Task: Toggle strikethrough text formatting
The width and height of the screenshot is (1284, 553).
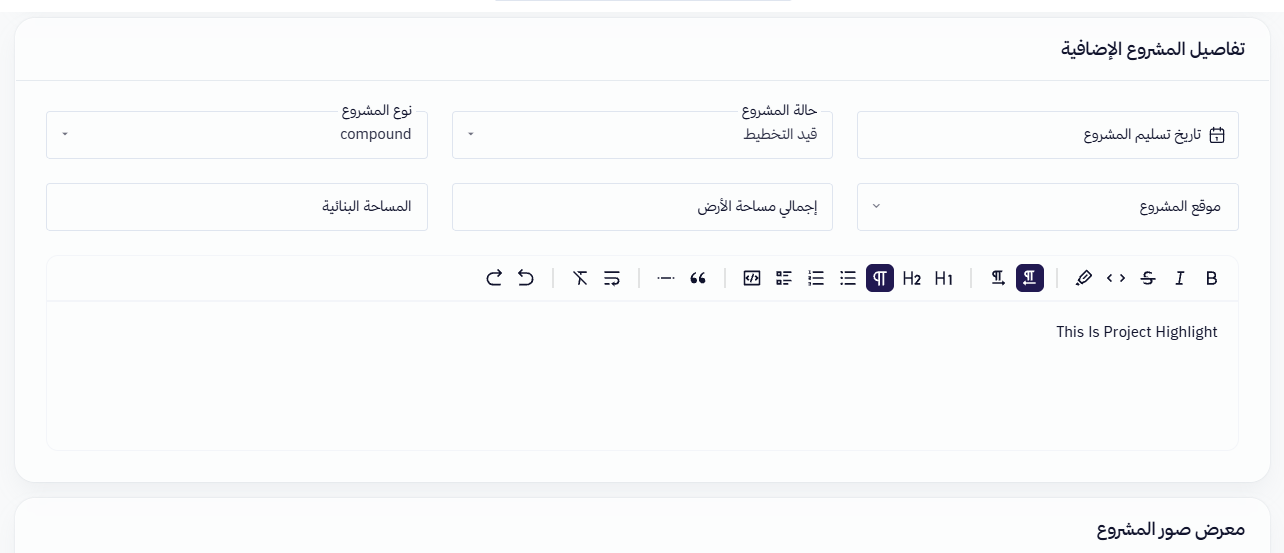Action: click(1148, 278)
